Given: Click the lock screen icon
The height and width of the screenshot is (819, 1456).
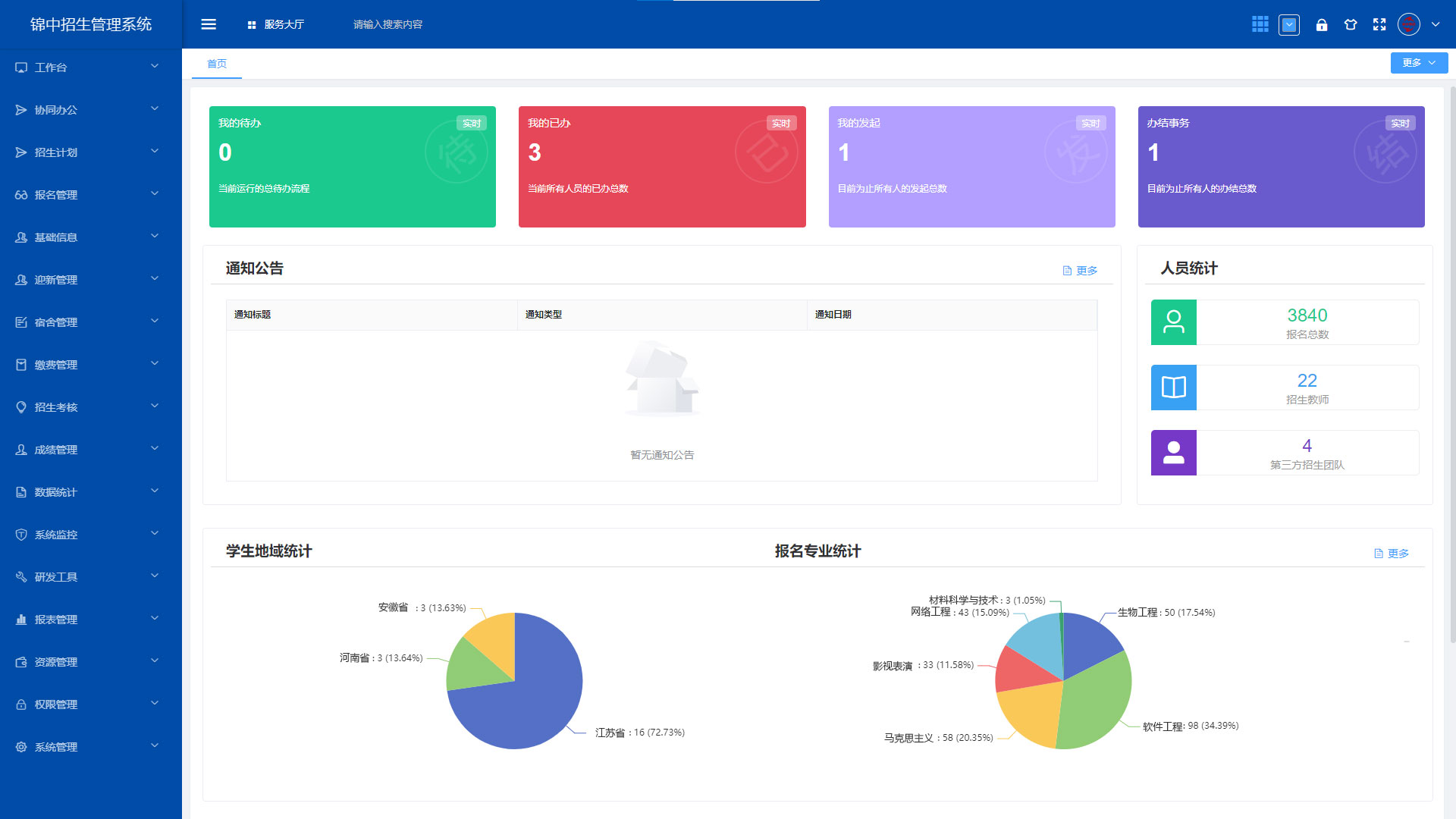Looking at the screenshot, I should (x=1322, y=25).
